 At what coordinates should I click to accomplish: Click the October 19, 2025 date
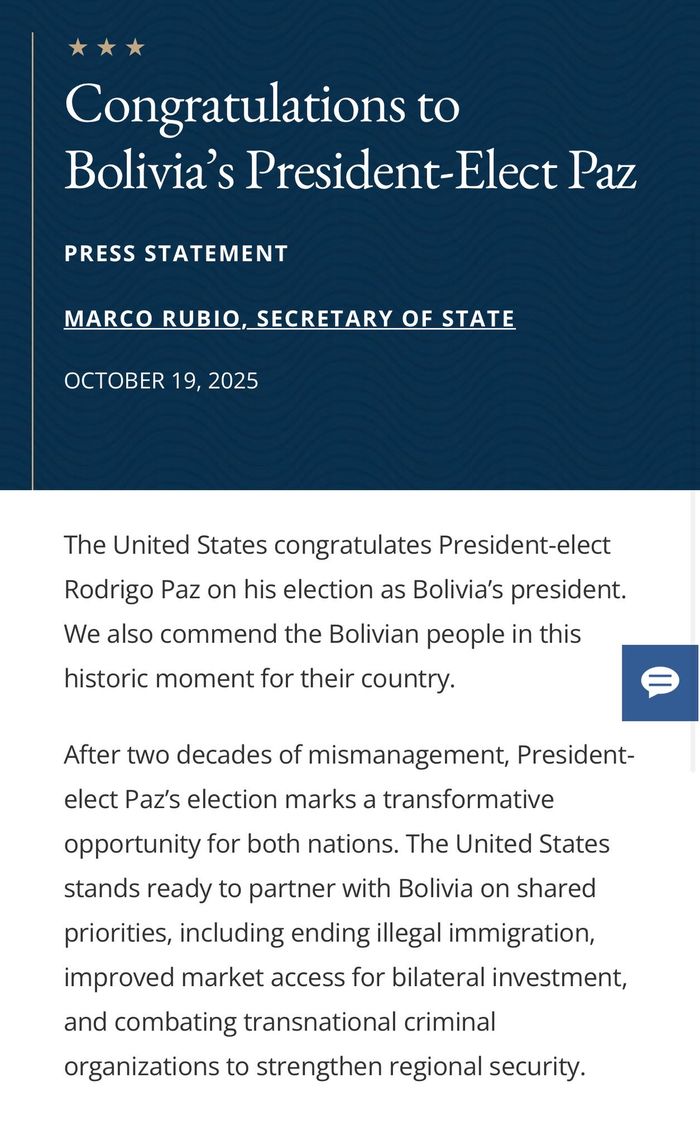point(161,381)
